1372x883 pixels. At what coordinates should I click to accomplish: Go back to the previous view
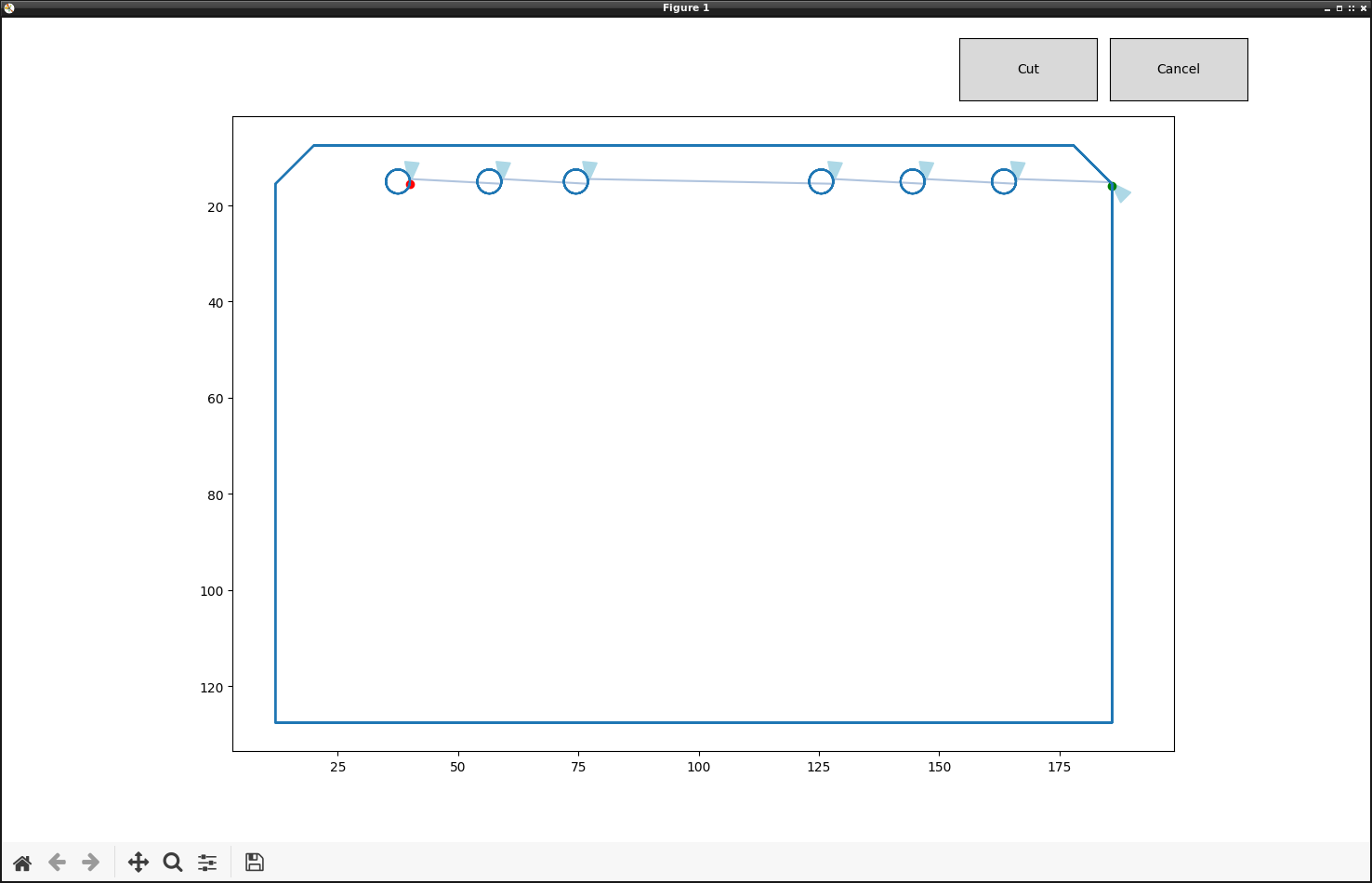tap(57, 863)
